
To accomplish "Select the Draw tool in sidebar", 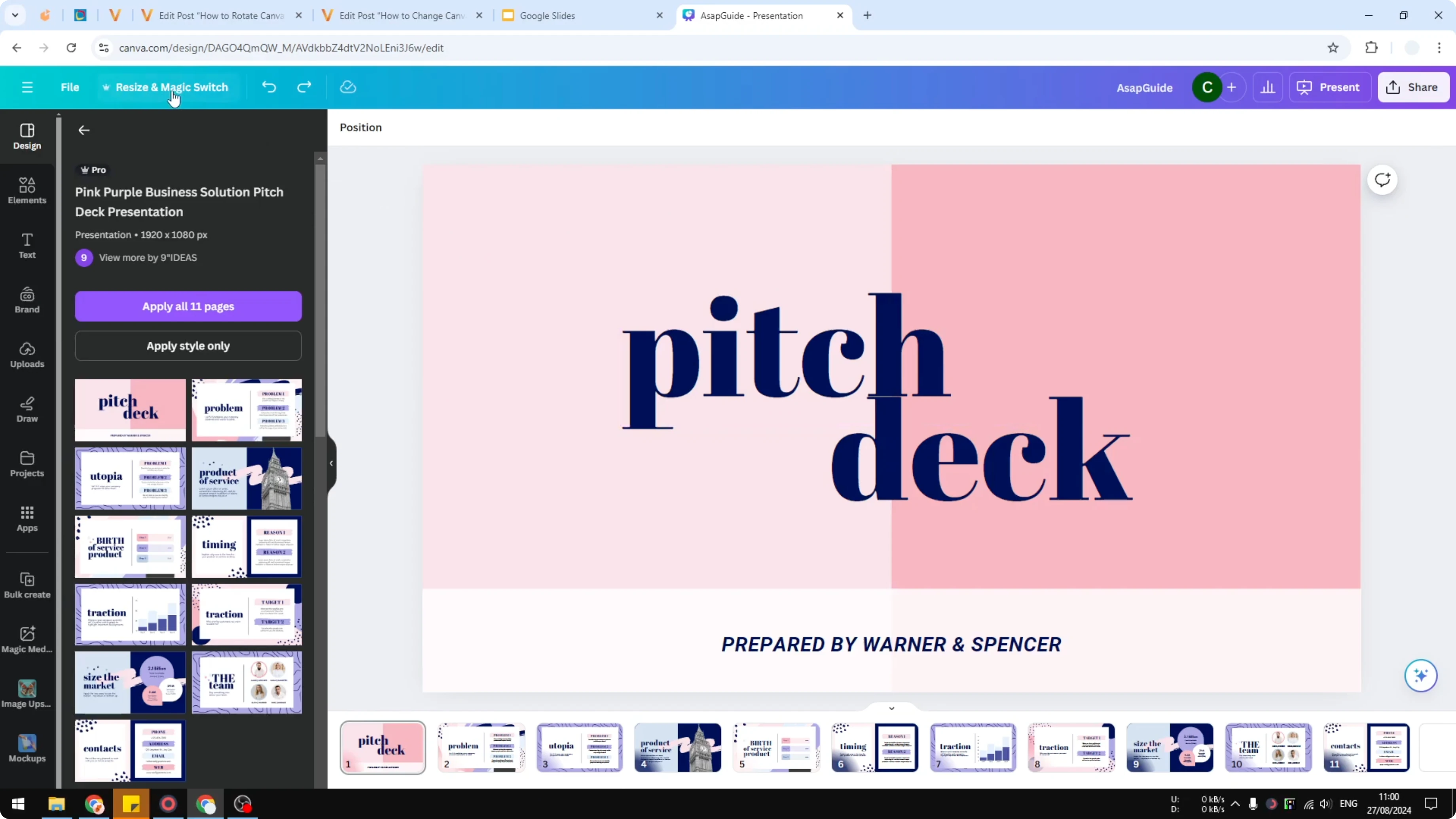I will [27, 410].
